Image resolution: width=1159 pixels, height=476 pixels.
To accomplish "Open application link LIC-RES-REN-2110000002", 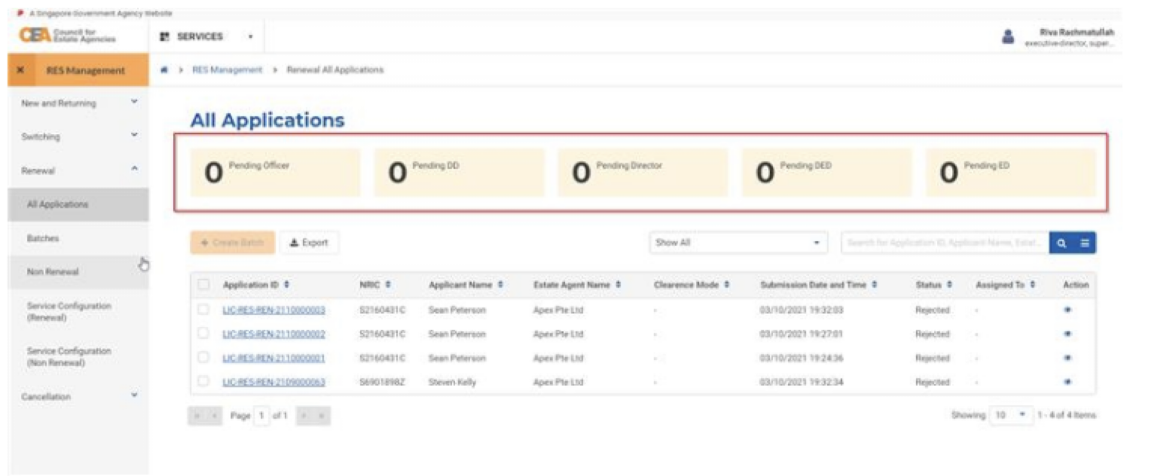I will pos(273,334).
